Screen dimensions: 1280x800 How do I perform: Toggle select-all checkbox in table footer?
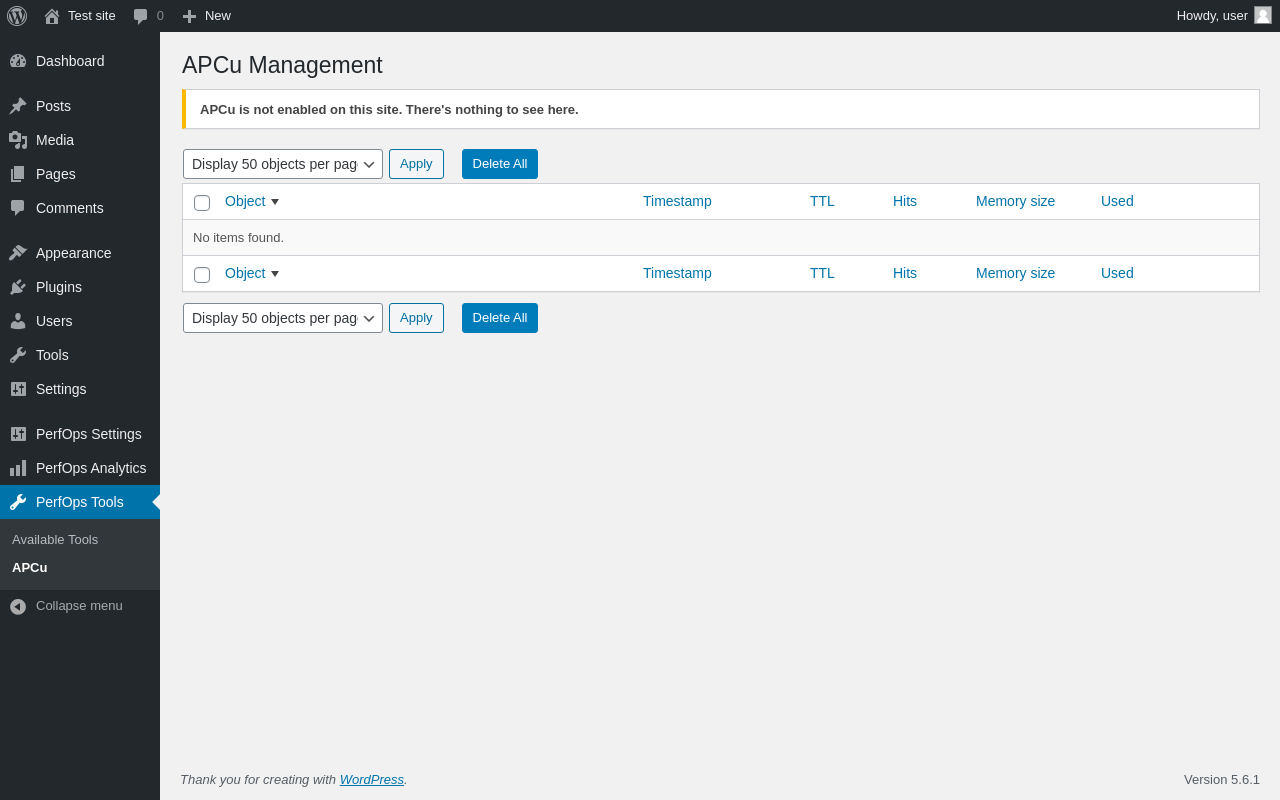[202, 275]
